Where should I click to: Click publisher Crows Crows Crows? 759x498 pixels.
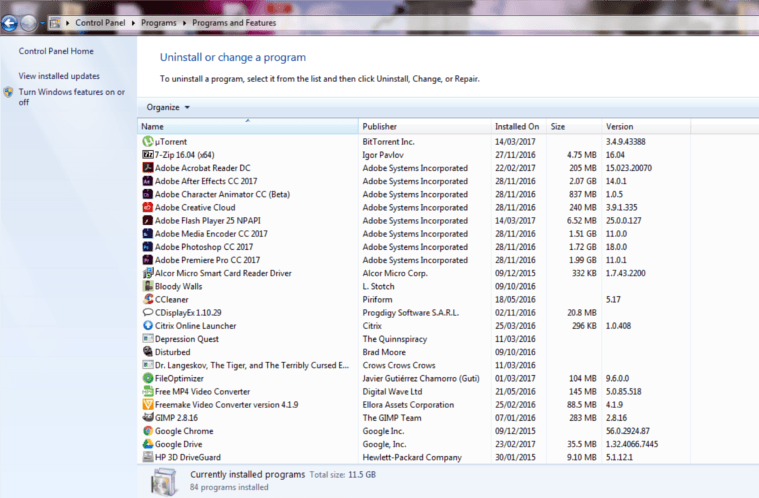coord(399,365)
